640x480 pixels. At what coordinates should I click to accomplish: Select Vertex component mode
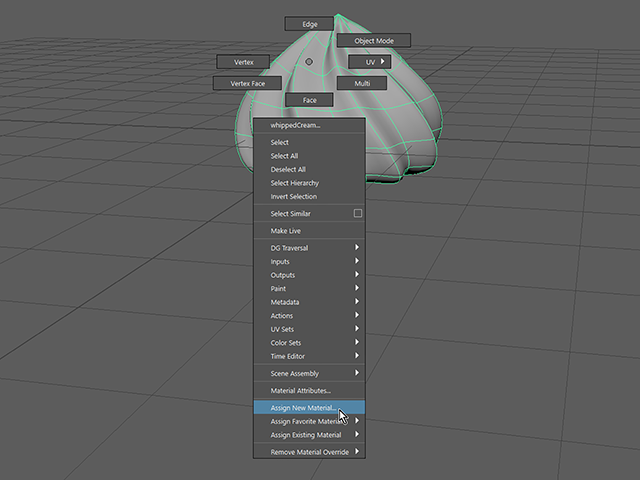[x=243, y=62]
